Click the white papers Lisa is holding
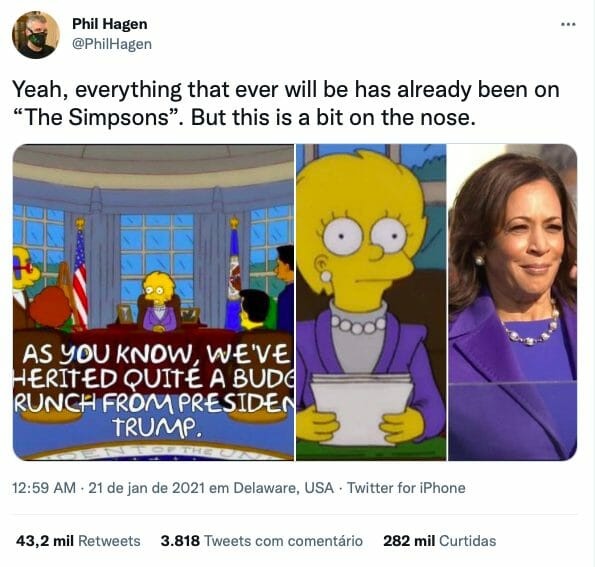Screen dimensions: 595x567 tap(361, 407)
